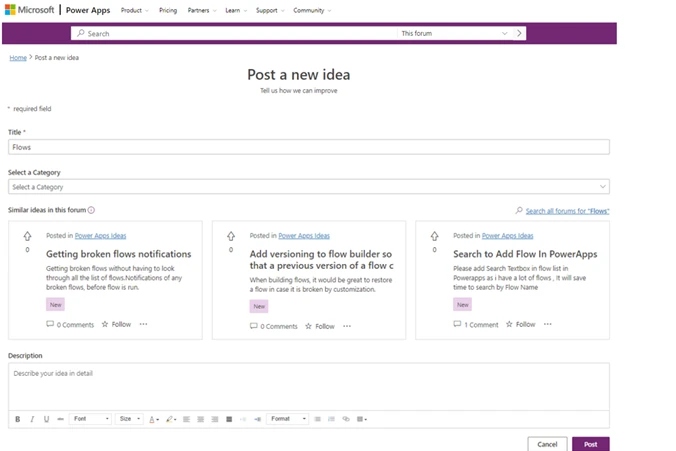Open the Size dropdown in editor toolbar
This screenshot has height=451, width=676.
click(x=129, y=419)
